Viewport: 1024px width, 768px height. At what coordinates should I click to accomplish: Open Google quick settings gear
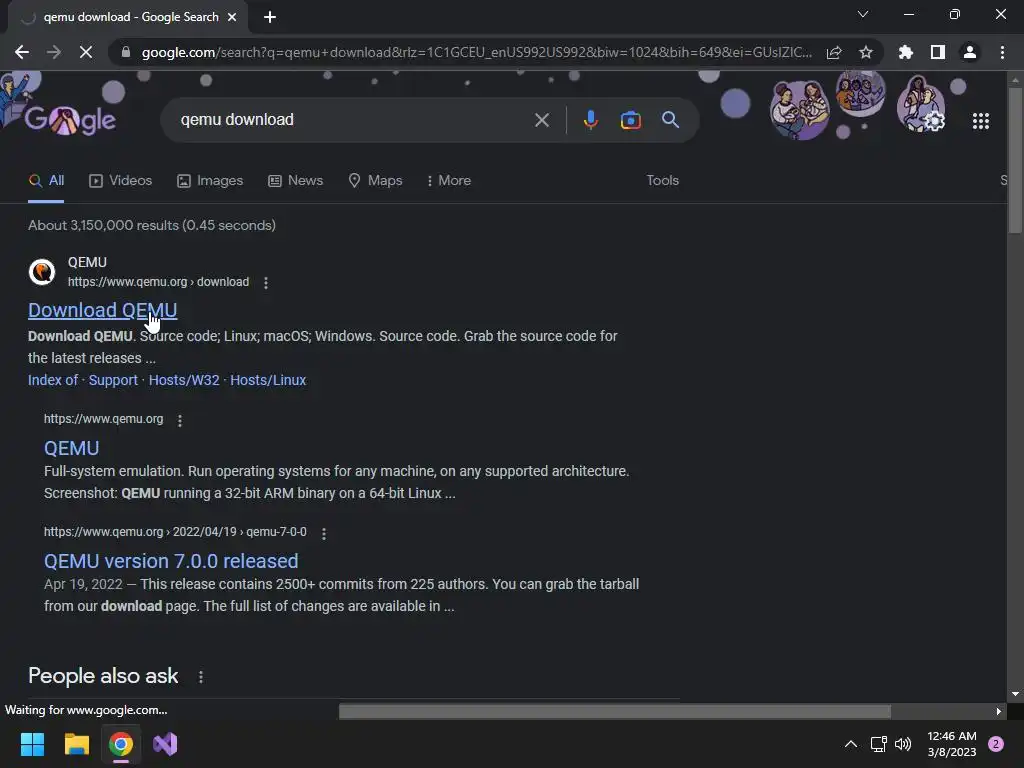pos(935,121)
